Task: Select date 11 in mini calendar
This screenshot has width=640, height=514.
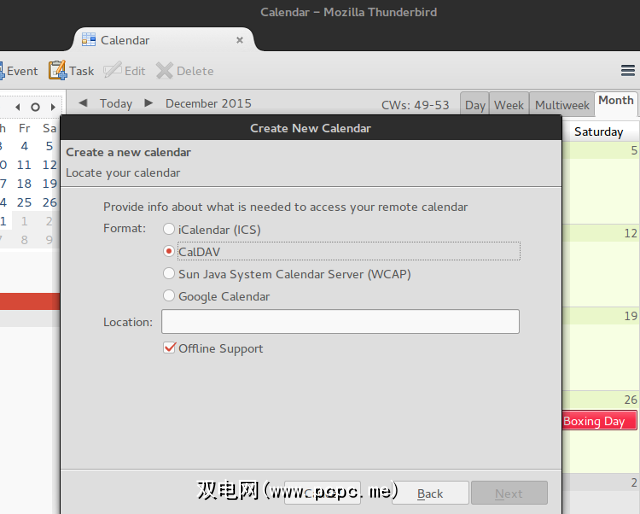Action: coord(24,165)
